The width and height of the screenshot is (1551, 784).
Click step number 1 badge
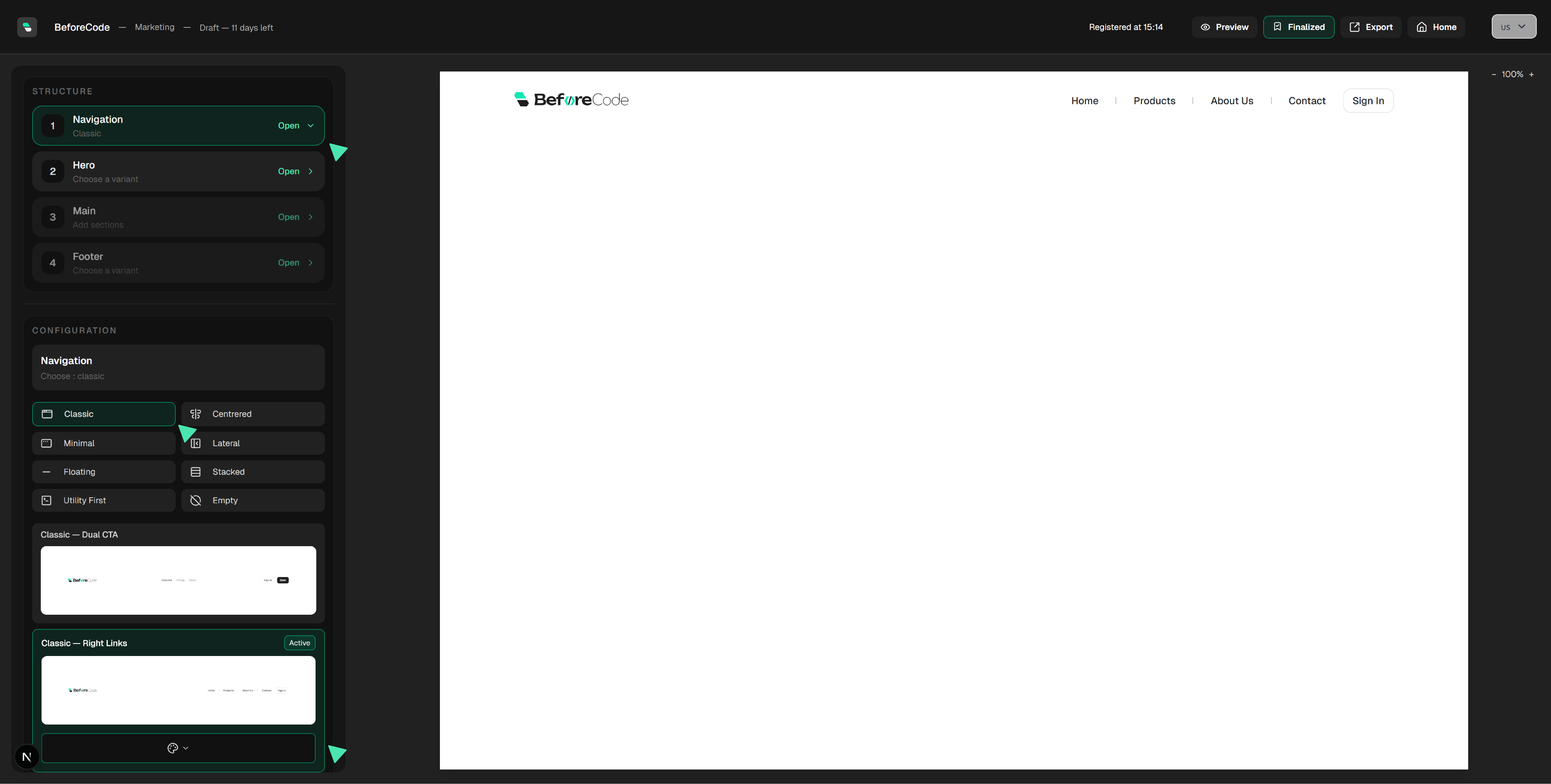click(x=53, y=126)
